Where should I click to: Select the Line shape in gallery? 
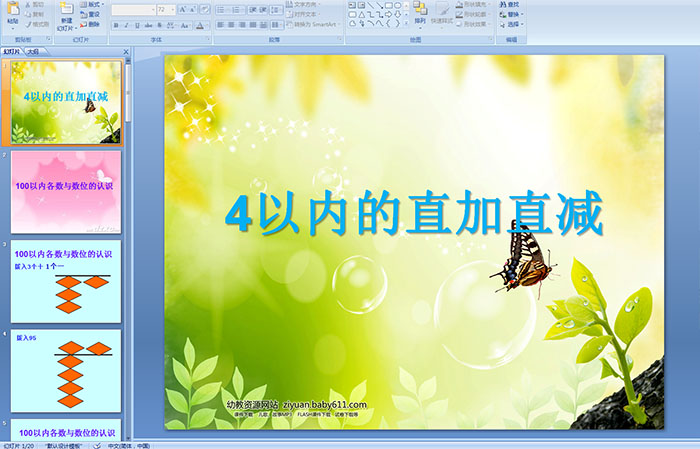click(371, 5)
